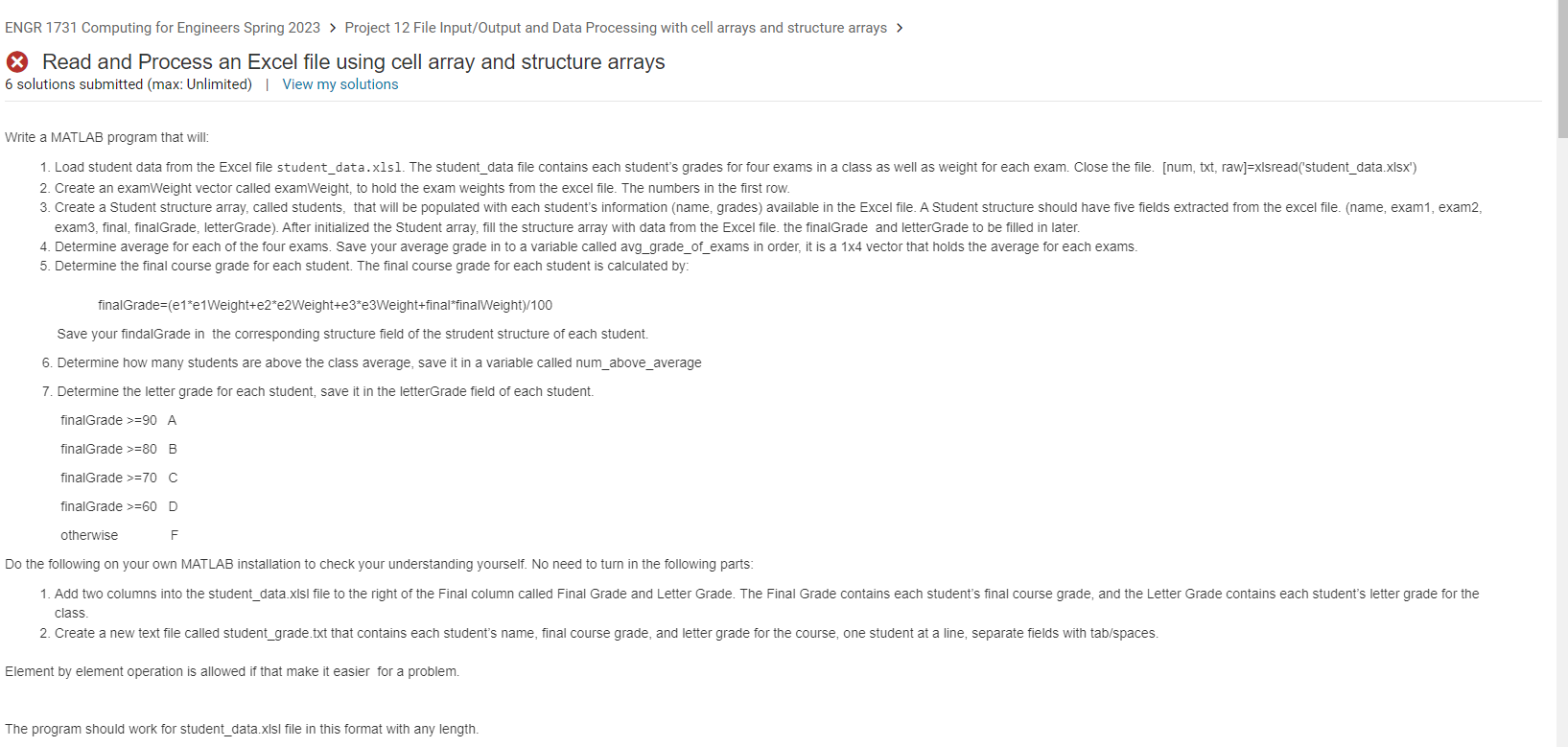Open the ENGR 1731 Computing for Engineers link
Viewport: 1568px width, 747px height.
(163, 28)
